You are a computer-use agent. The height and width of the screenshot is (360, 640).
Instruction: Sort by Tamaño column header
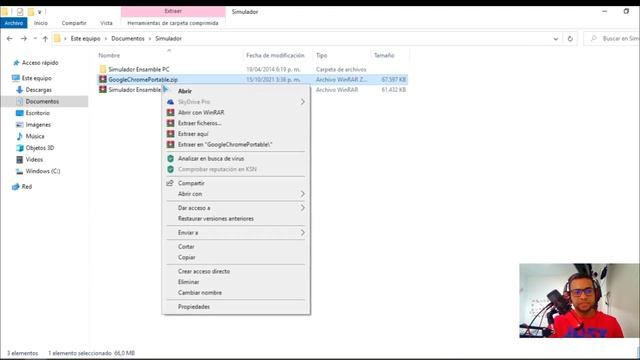[384, 55]
